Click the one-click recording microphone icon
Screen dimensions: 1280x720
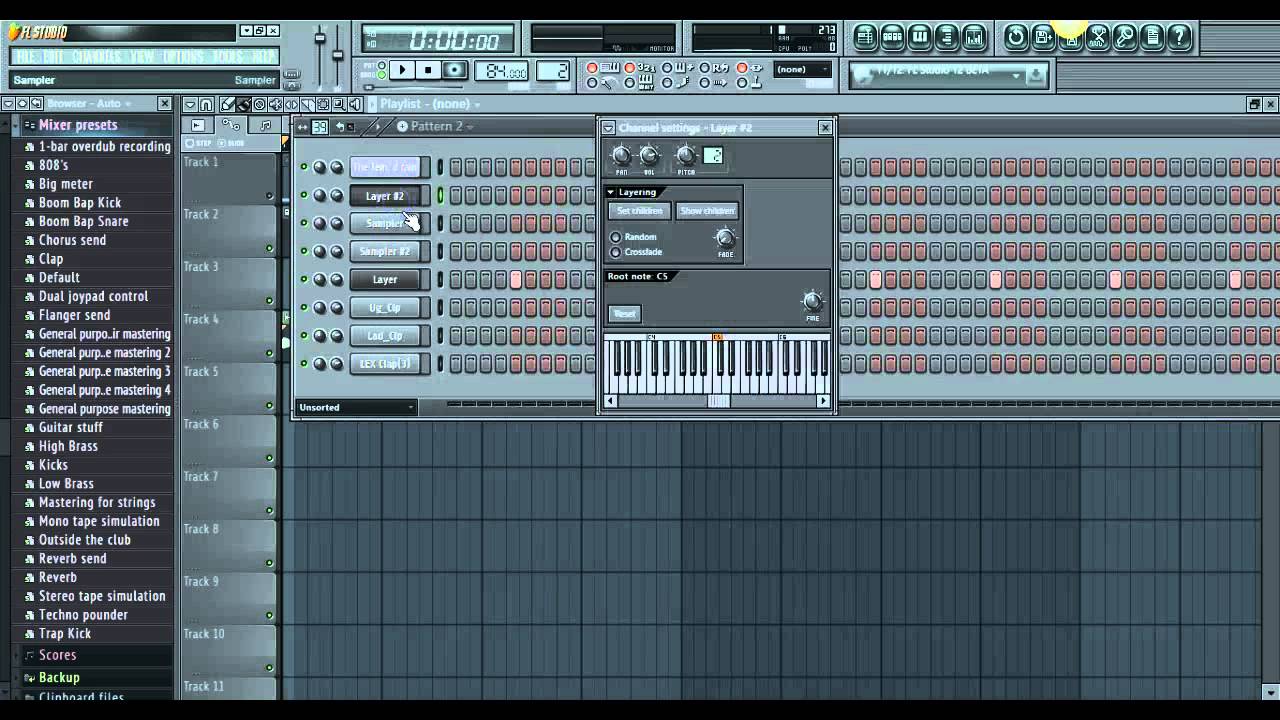pyautogui.click(x=1125, y=38)
